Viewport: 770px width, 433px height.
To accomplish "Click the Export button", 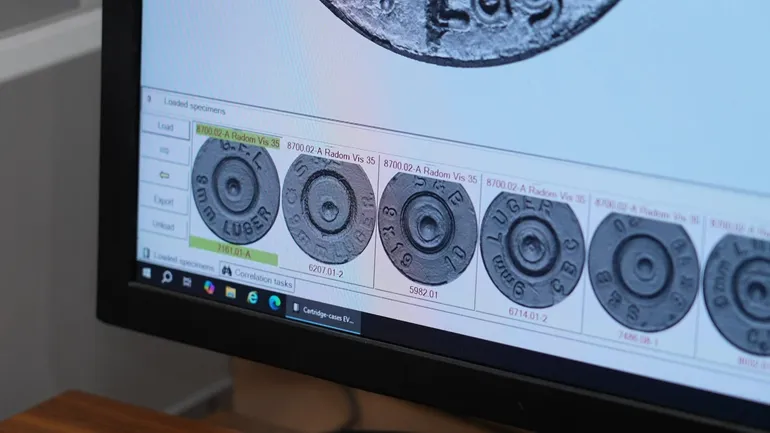I will 164,201.
